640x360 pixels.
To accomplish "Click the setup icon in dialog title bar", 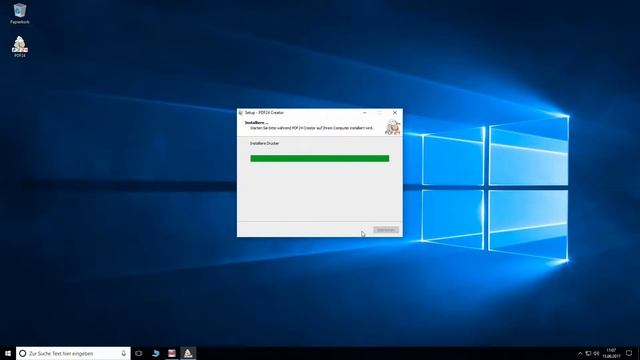I will (240, 113).
